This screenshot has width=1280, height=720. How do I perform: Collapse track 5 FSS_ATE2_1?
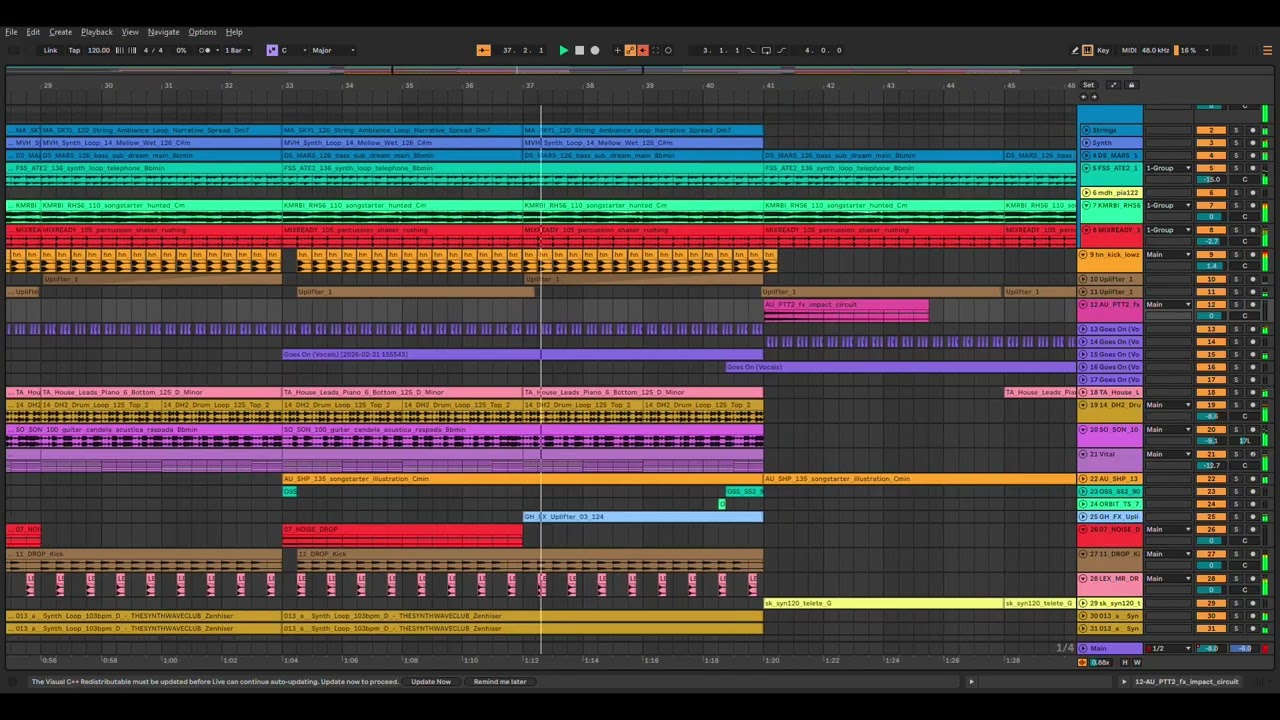1086,168
